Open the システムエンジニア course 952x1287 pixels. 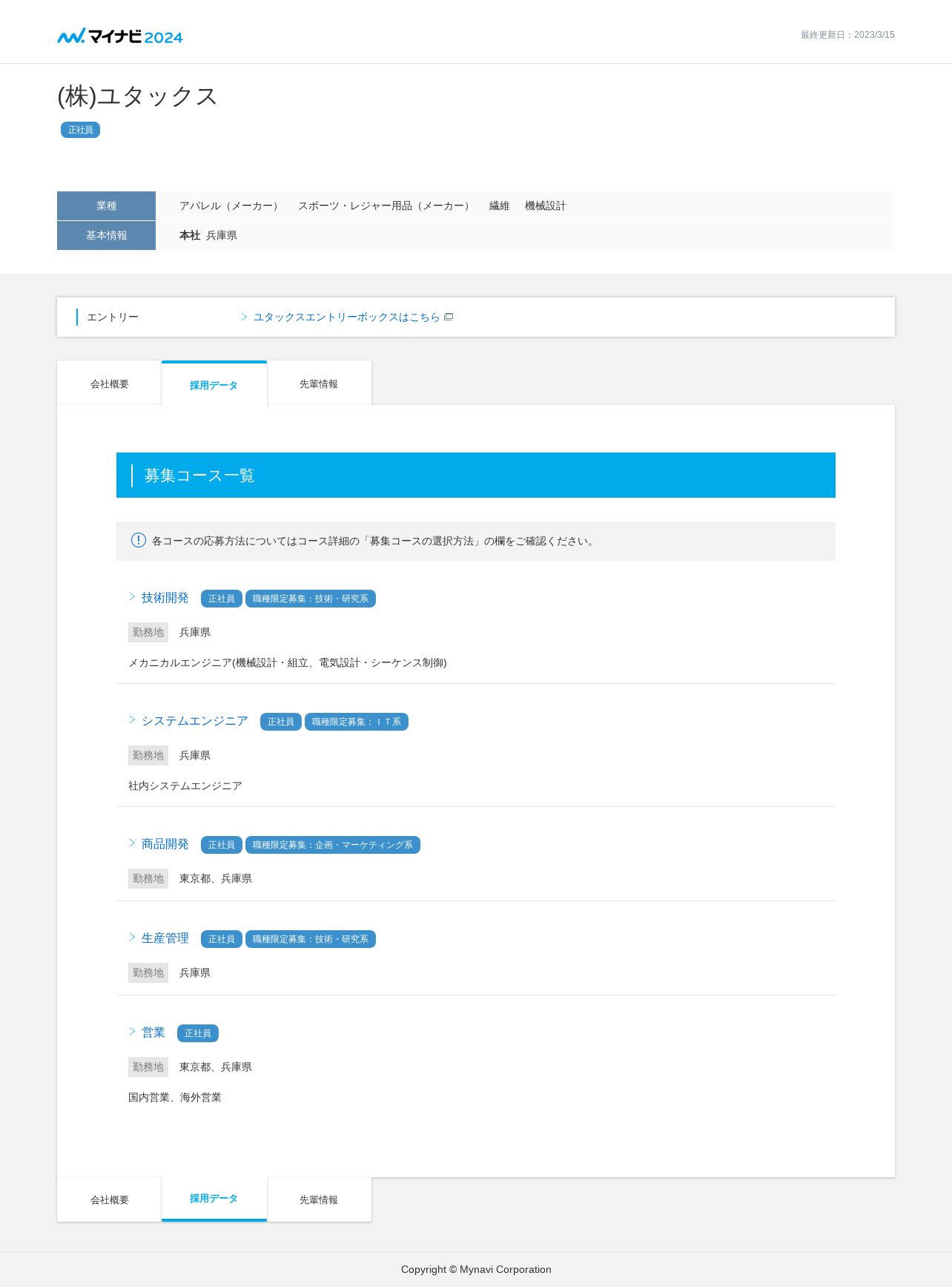pos(194,721)
